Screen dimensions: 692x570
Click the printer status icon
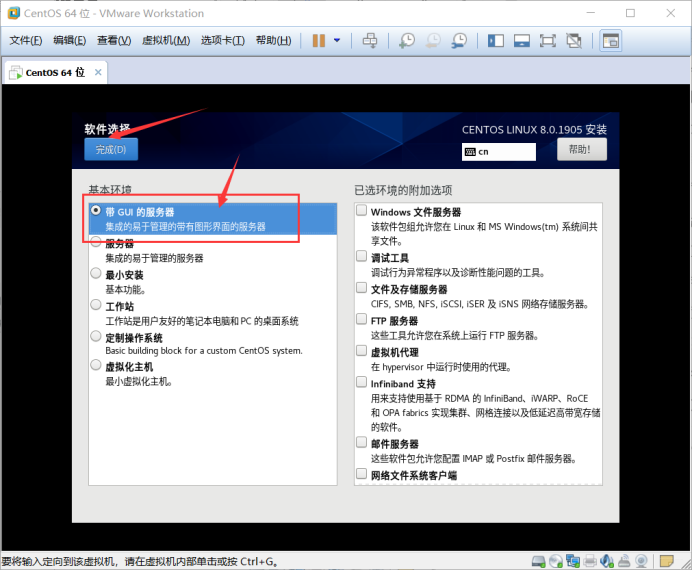(x=590, y=561)
